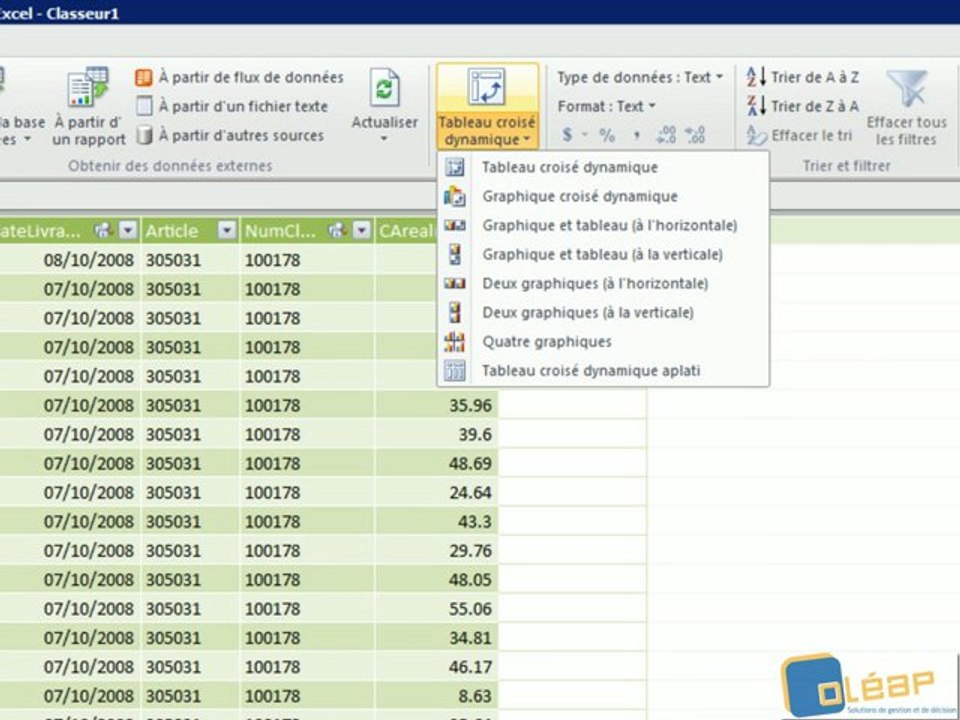Choose Deux graphiques (à la verticale)

pos(603,313)
